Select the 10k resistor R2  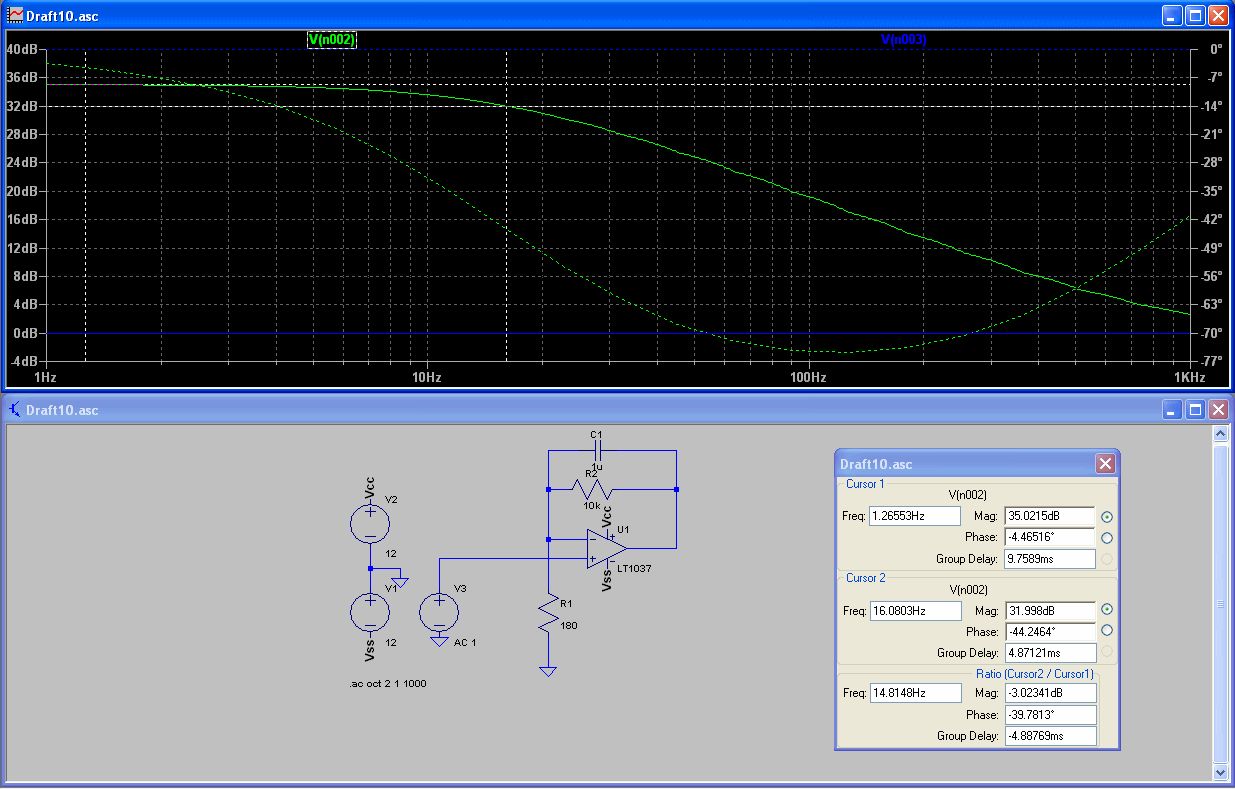pos(591,489)
